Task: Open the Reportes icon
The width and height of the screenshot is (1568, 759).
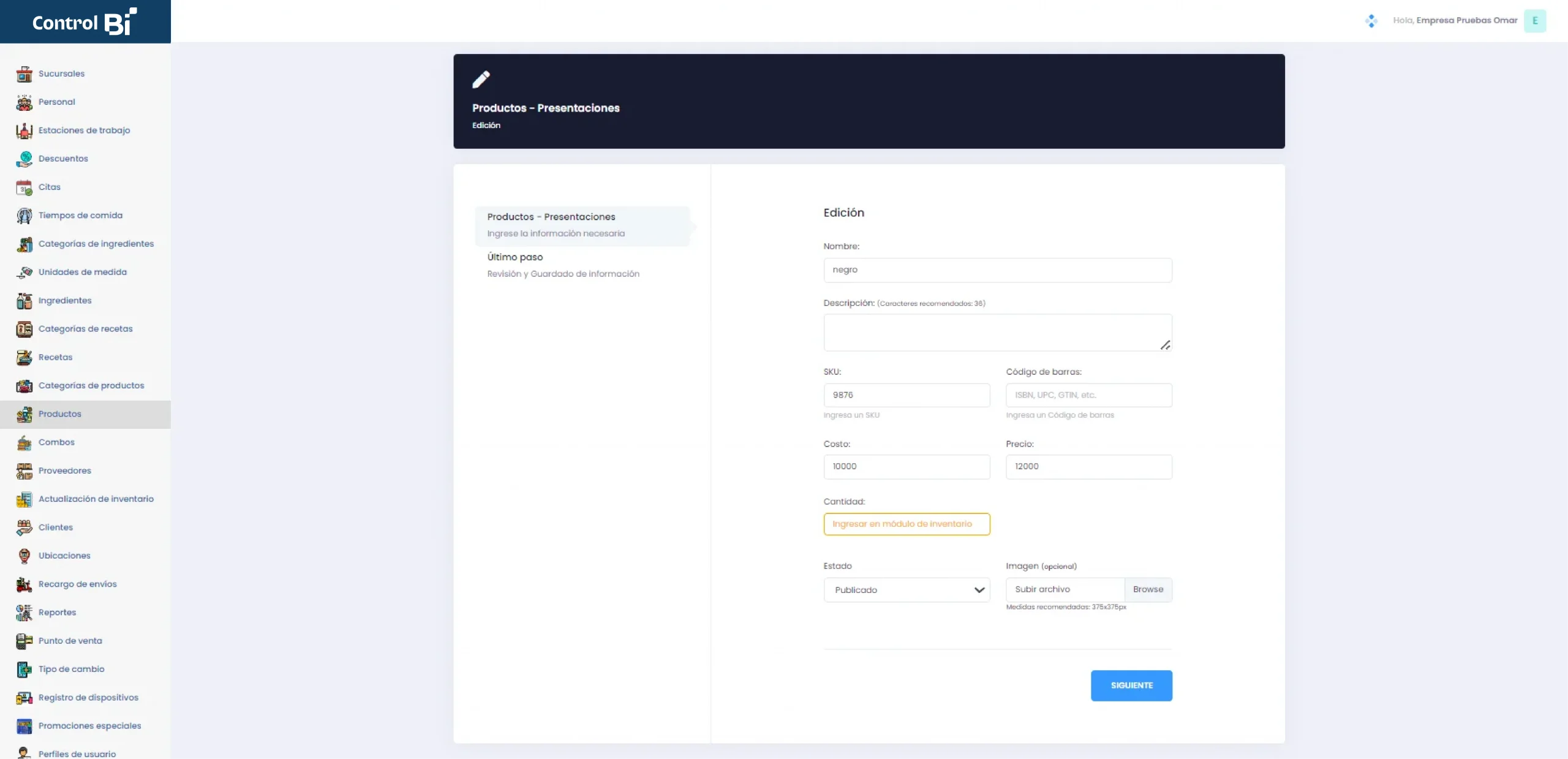Action: [24, 613]
